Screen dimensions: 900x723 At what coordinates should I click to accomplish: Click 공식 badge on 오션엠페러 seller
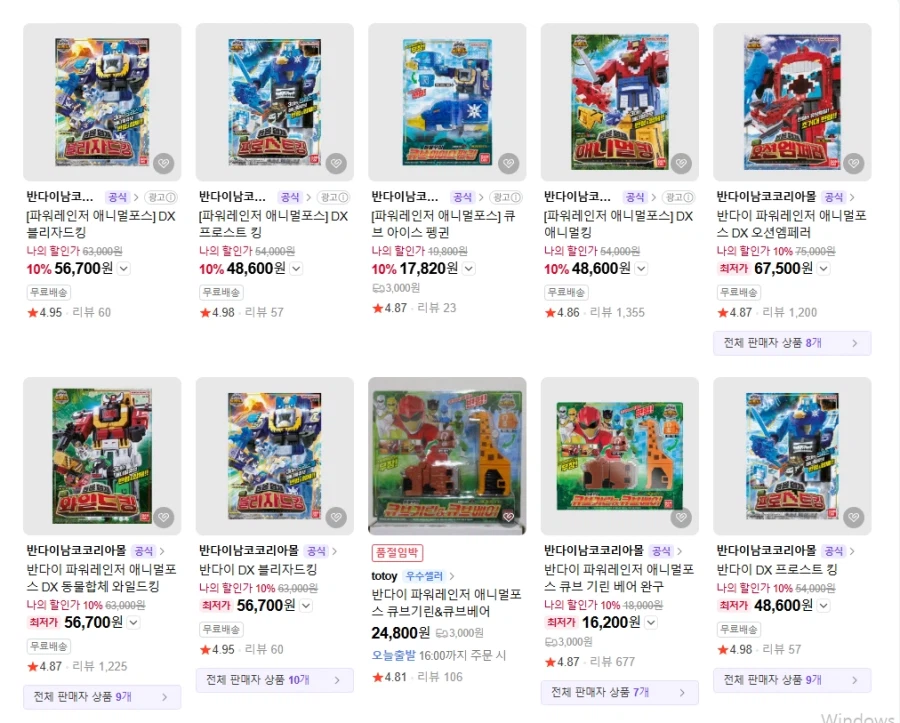pos(833,197)
